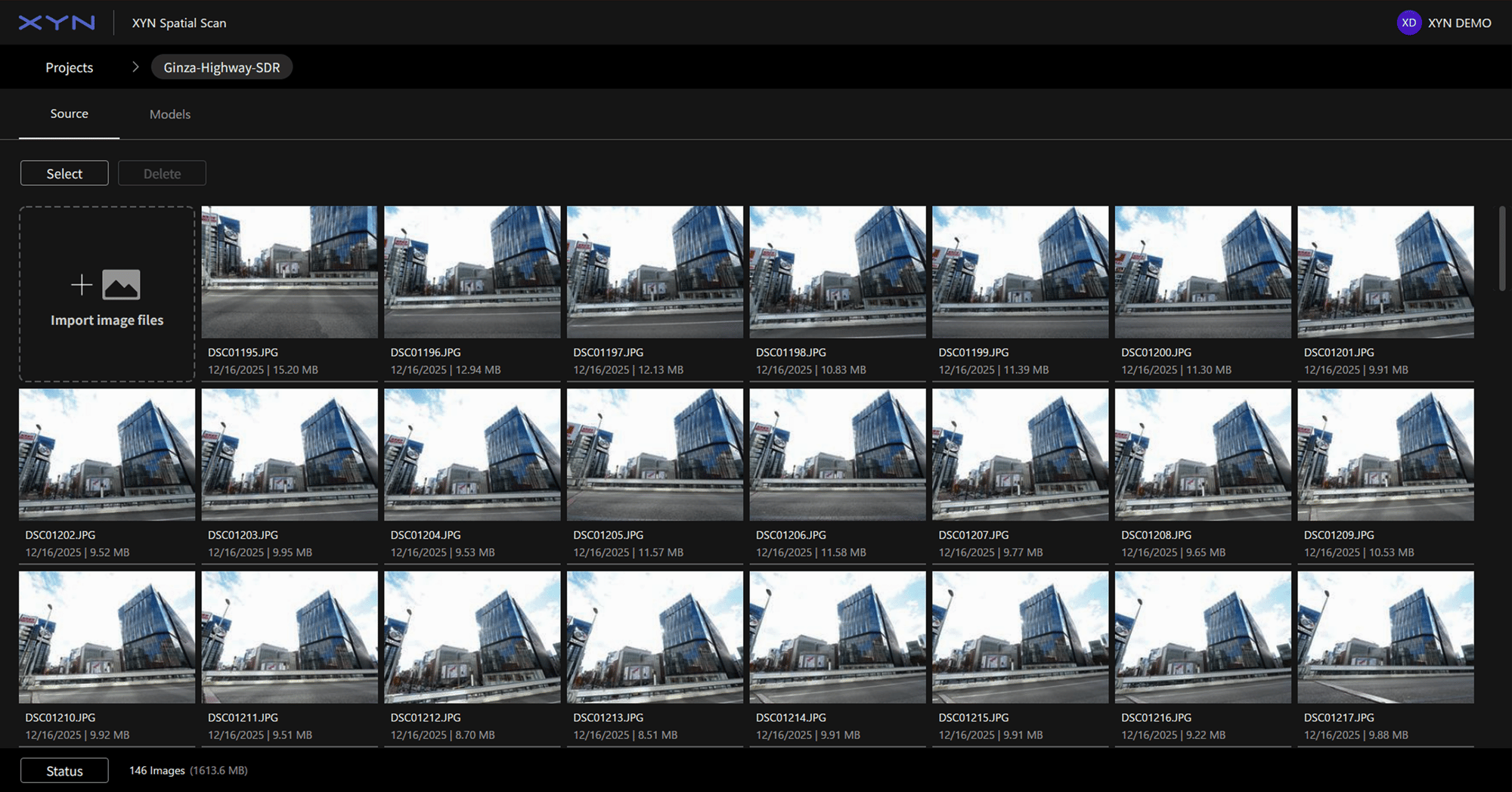Screen dimensions: 1512x792
Task: Select thumbnail DSC01211.JPG
Action: tap(290, 637)
